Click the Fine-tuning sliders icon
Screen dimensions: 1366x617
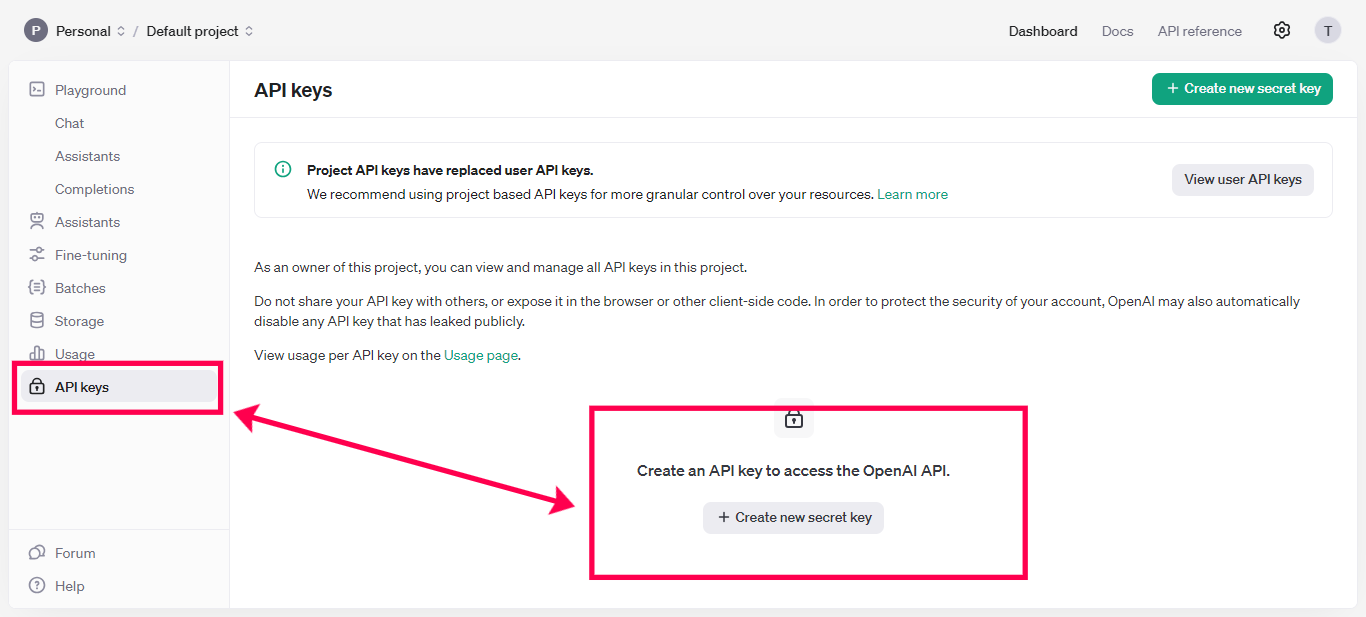[37, 255]
